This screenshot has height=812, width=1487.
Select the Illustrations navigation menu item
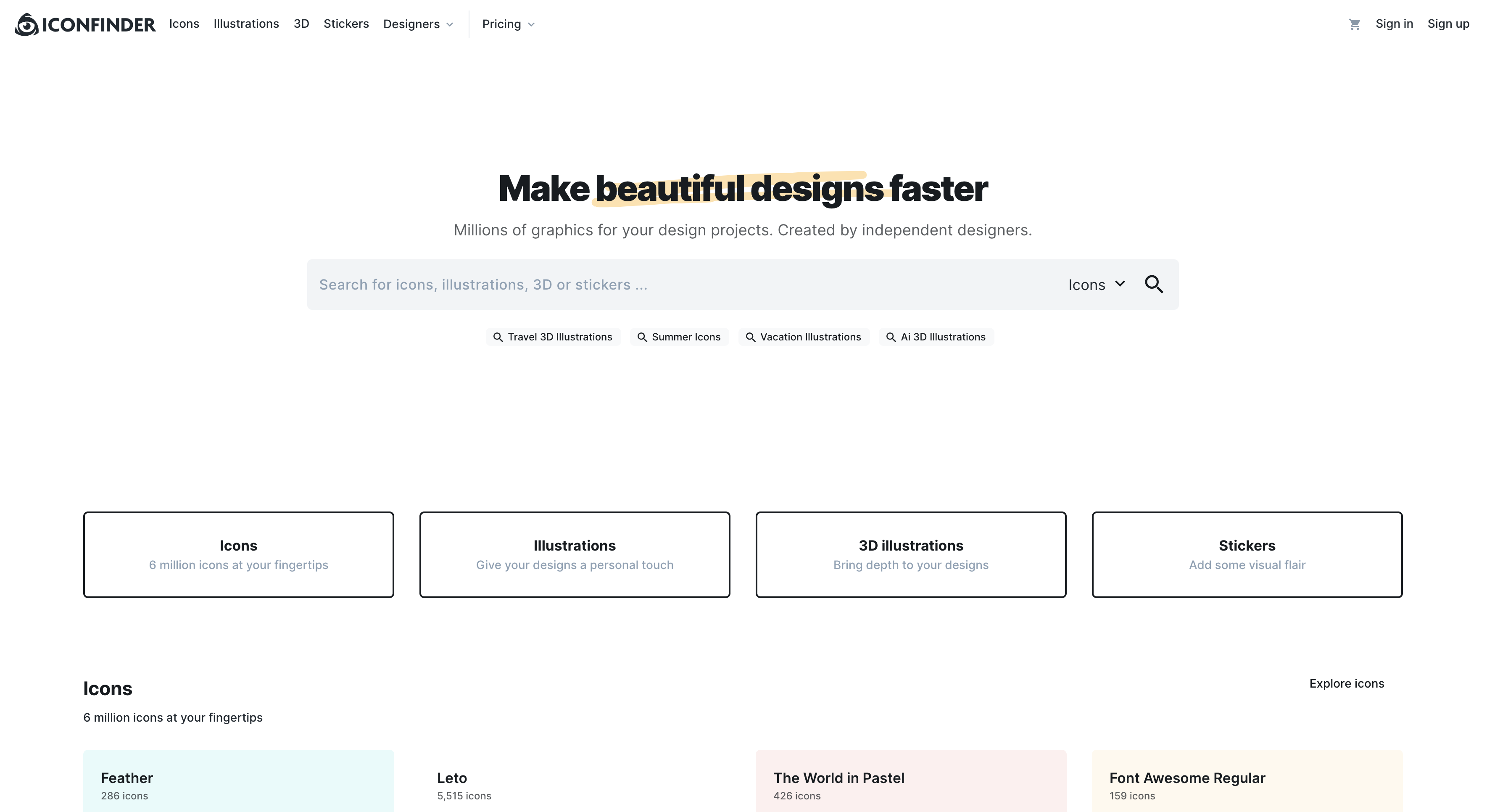246,23
